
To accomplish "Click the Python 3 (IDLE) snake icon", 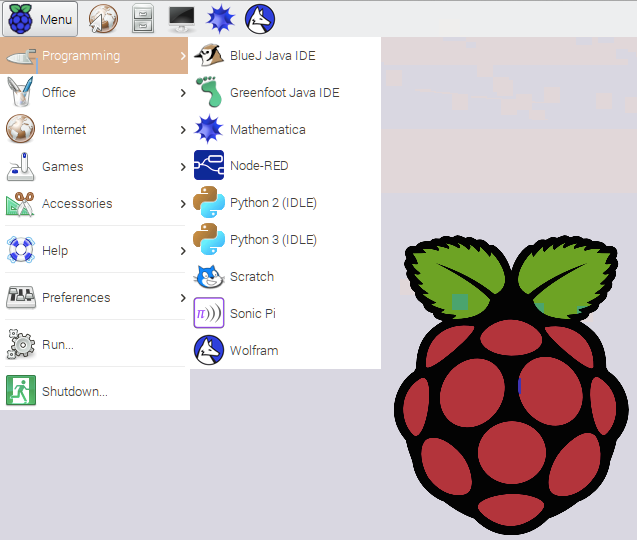I will tap(209, 239).
